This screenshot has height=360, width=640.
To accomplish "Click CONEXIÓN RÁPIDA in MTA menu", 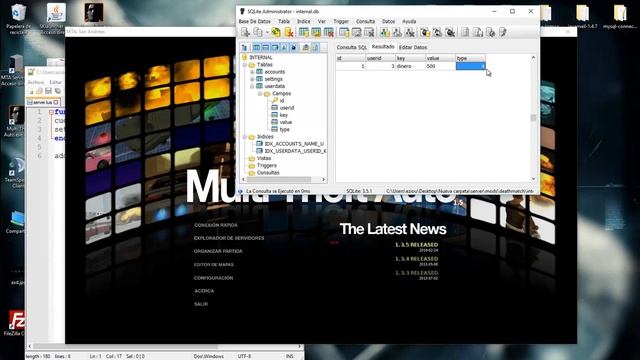I will point(216,225).
